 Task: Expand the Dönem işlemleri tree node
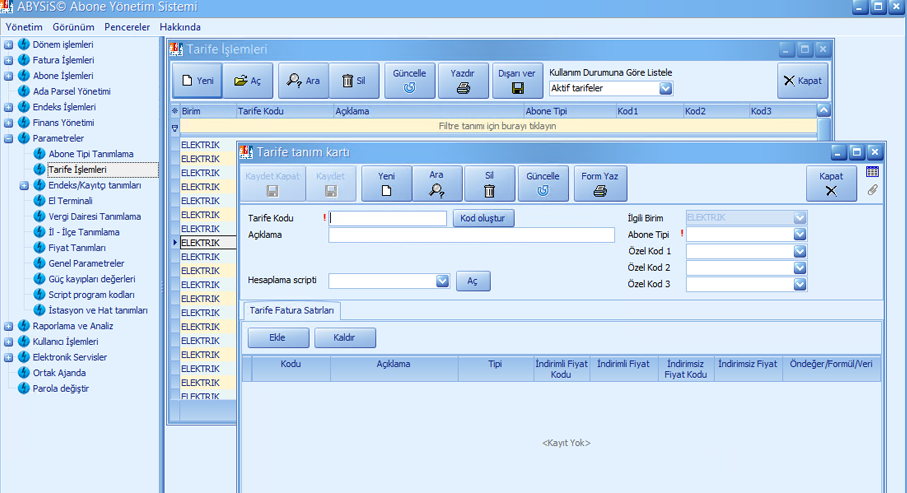click(x=9, y=45)
